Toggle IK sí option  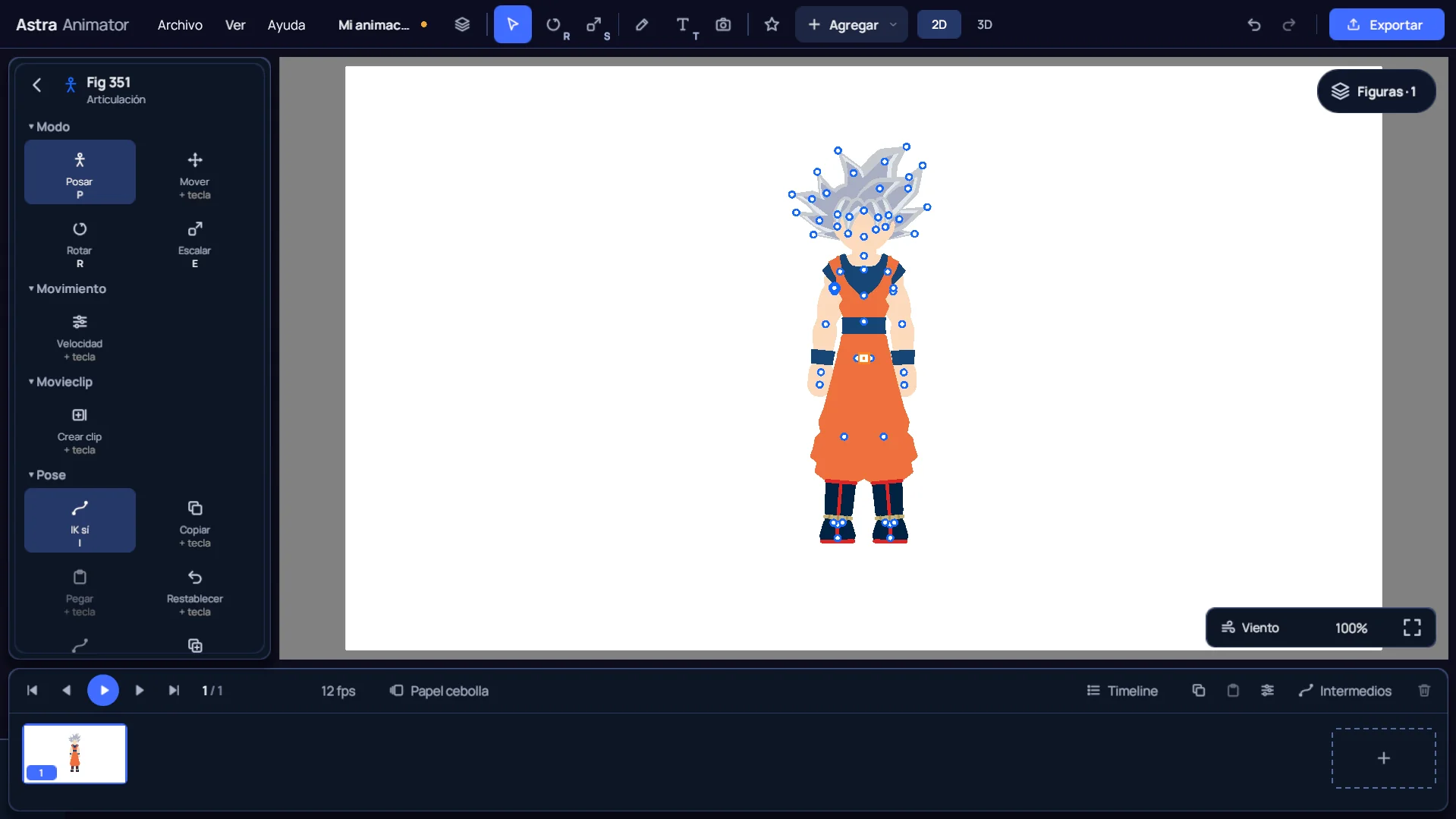80,520
